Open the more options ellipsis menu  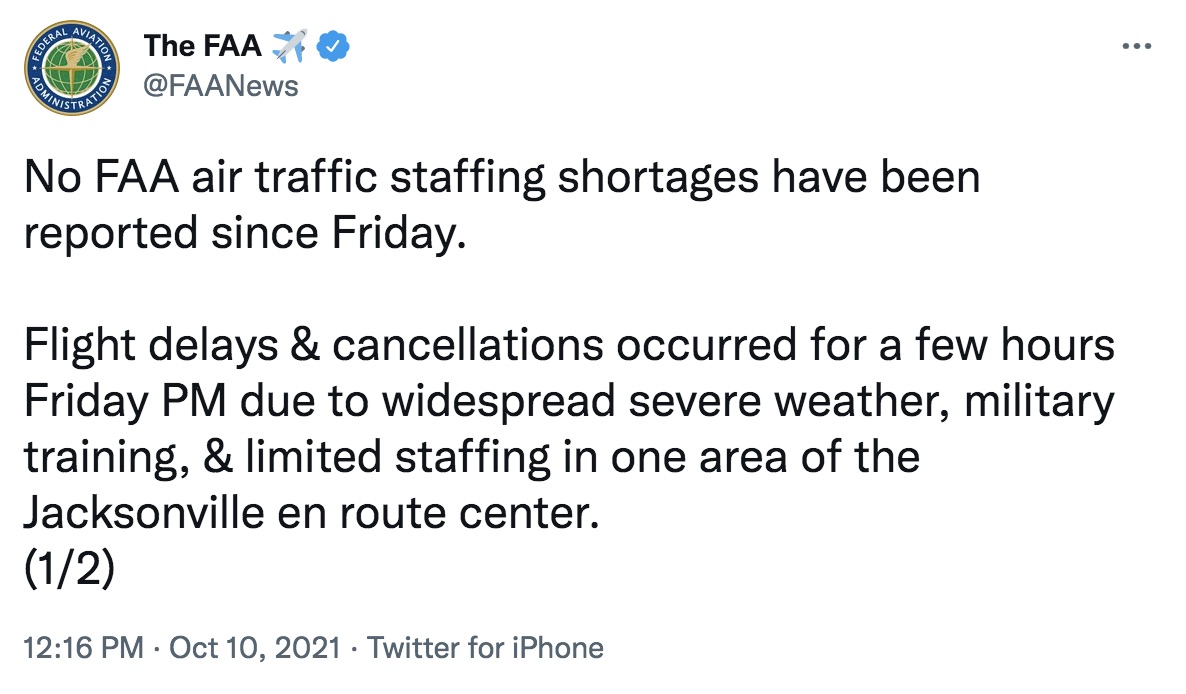click(1136, 44)
